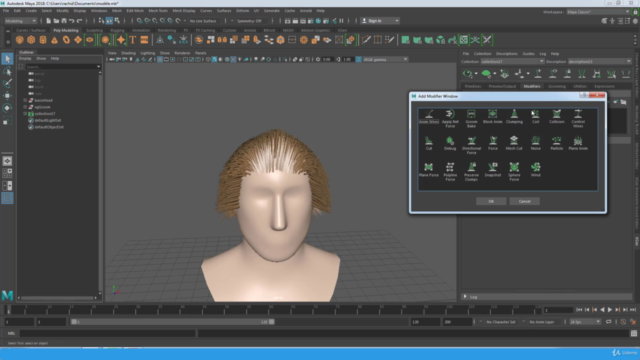Switch to the Grooming tab in XGen
The height and width of the screenshot is (360, 640).
(557, 87)
